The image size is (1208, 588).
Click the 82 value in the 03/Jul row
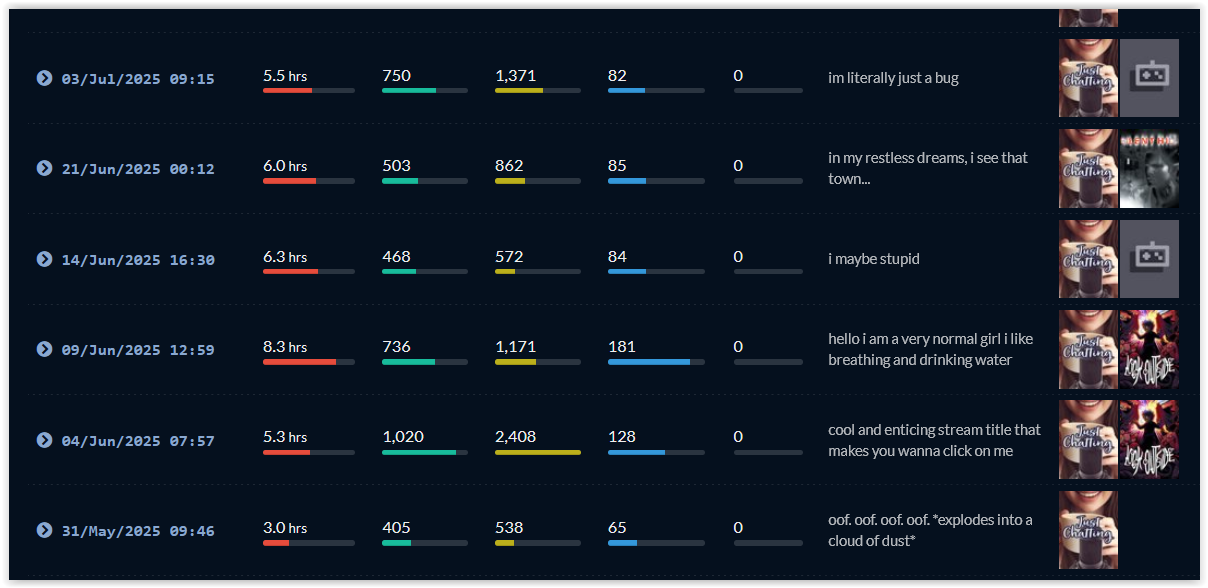point(617,76)
